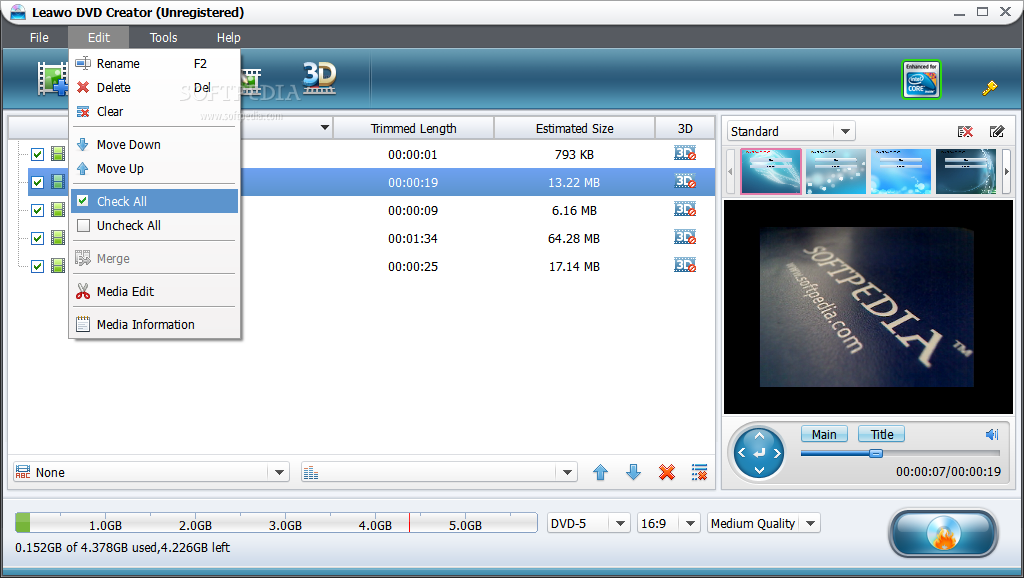Open the Standard menu template dropdown
The height and width of the screenshot is (578, 1024).
pos(845,131)
